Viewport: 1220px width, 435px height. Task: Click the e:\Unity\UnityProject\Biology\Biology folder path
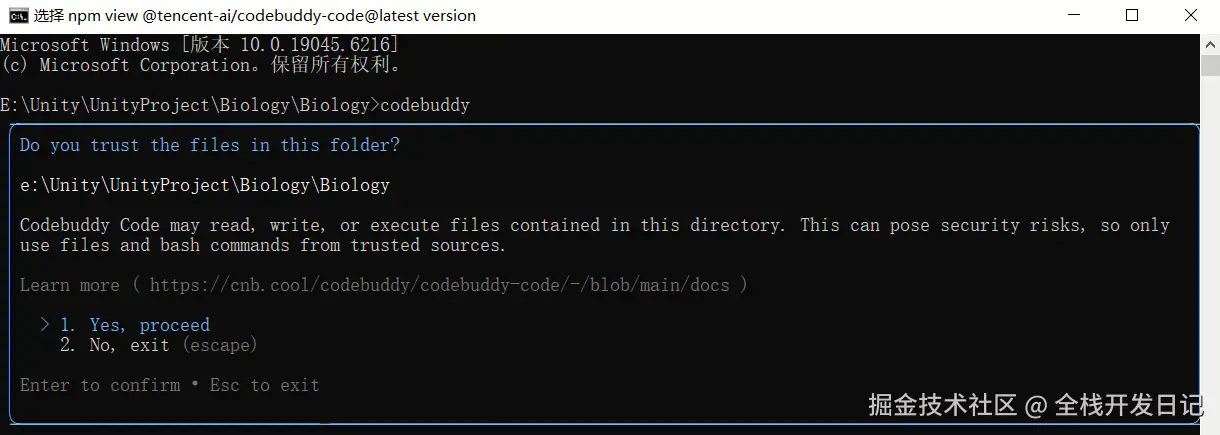click(204, 185)
